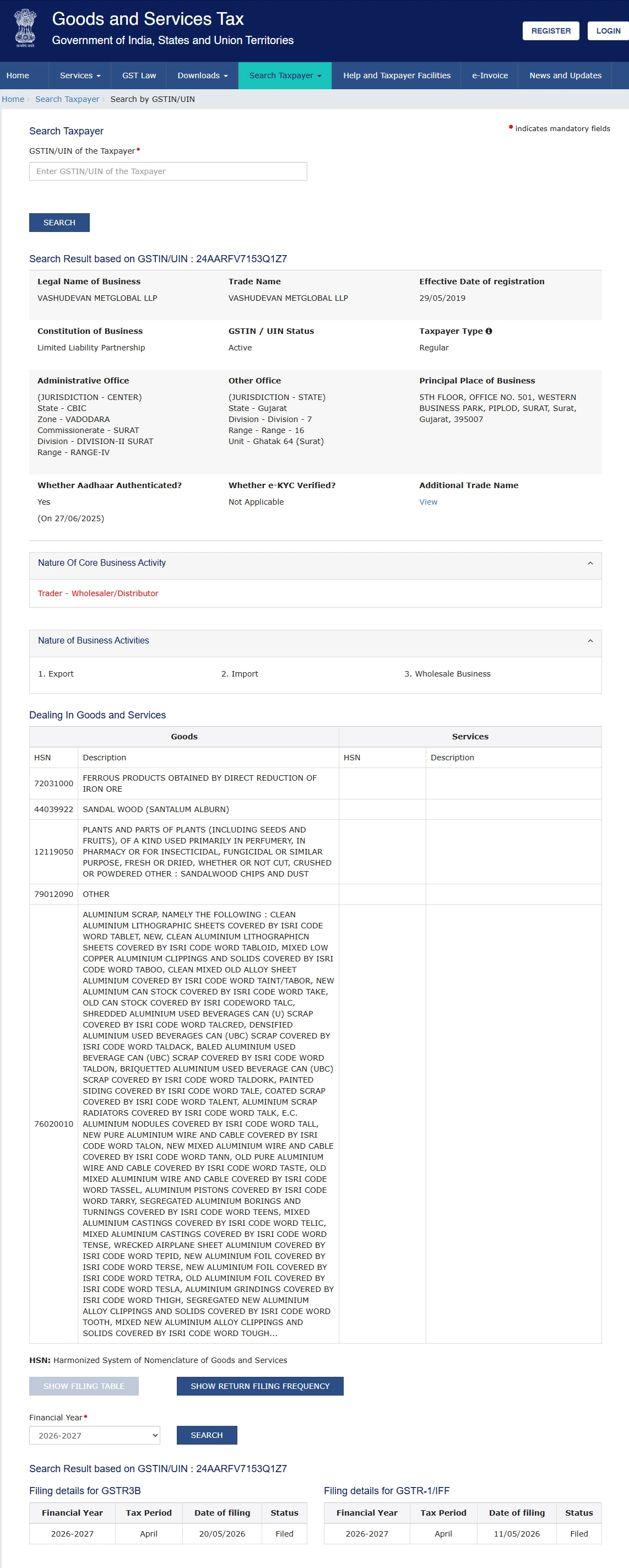Click GSTR-1/IFF date of filing 11/05/2026
Screen dimensions: 629x1568
[517, 1534]
